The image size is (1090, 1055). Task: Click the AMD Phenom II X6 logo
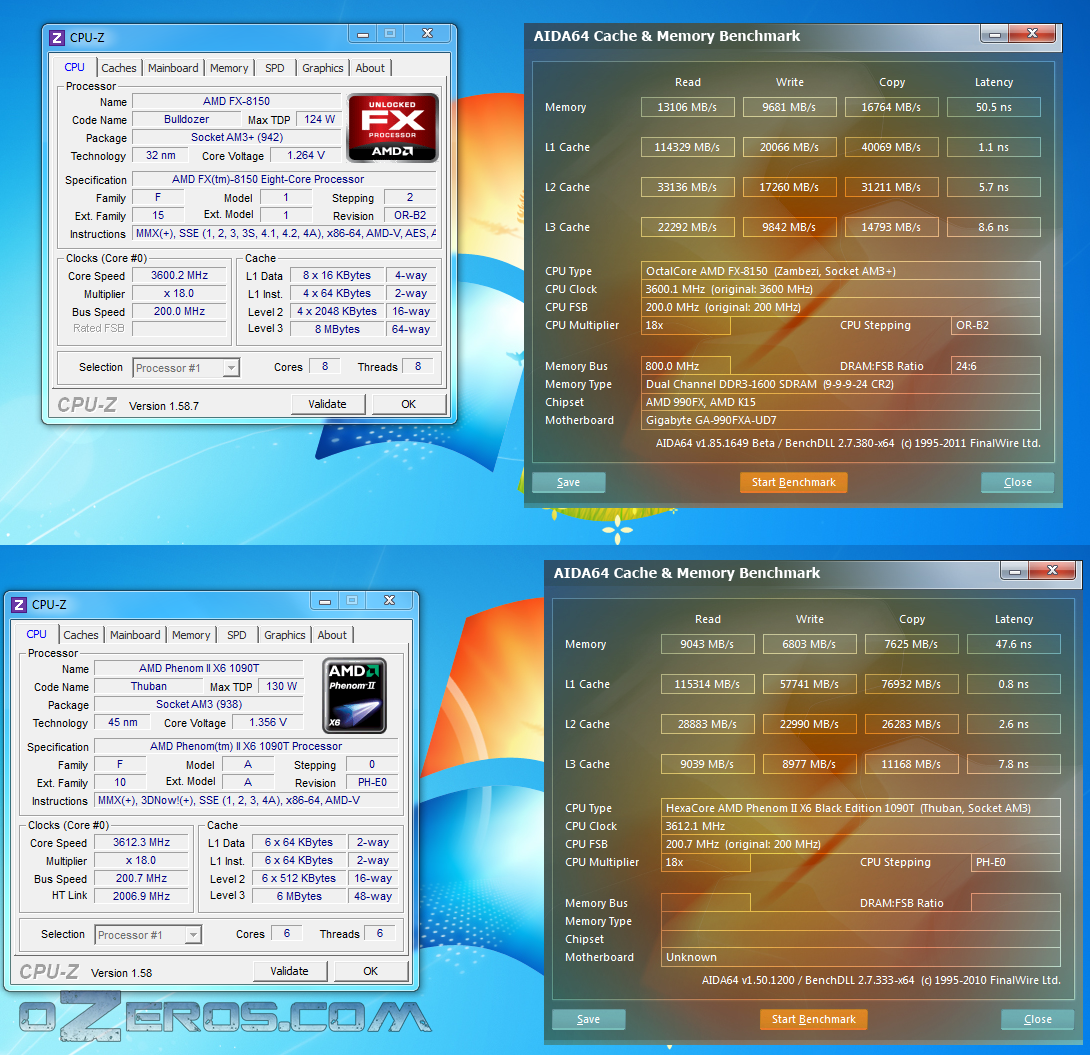(x=355, y=696)
